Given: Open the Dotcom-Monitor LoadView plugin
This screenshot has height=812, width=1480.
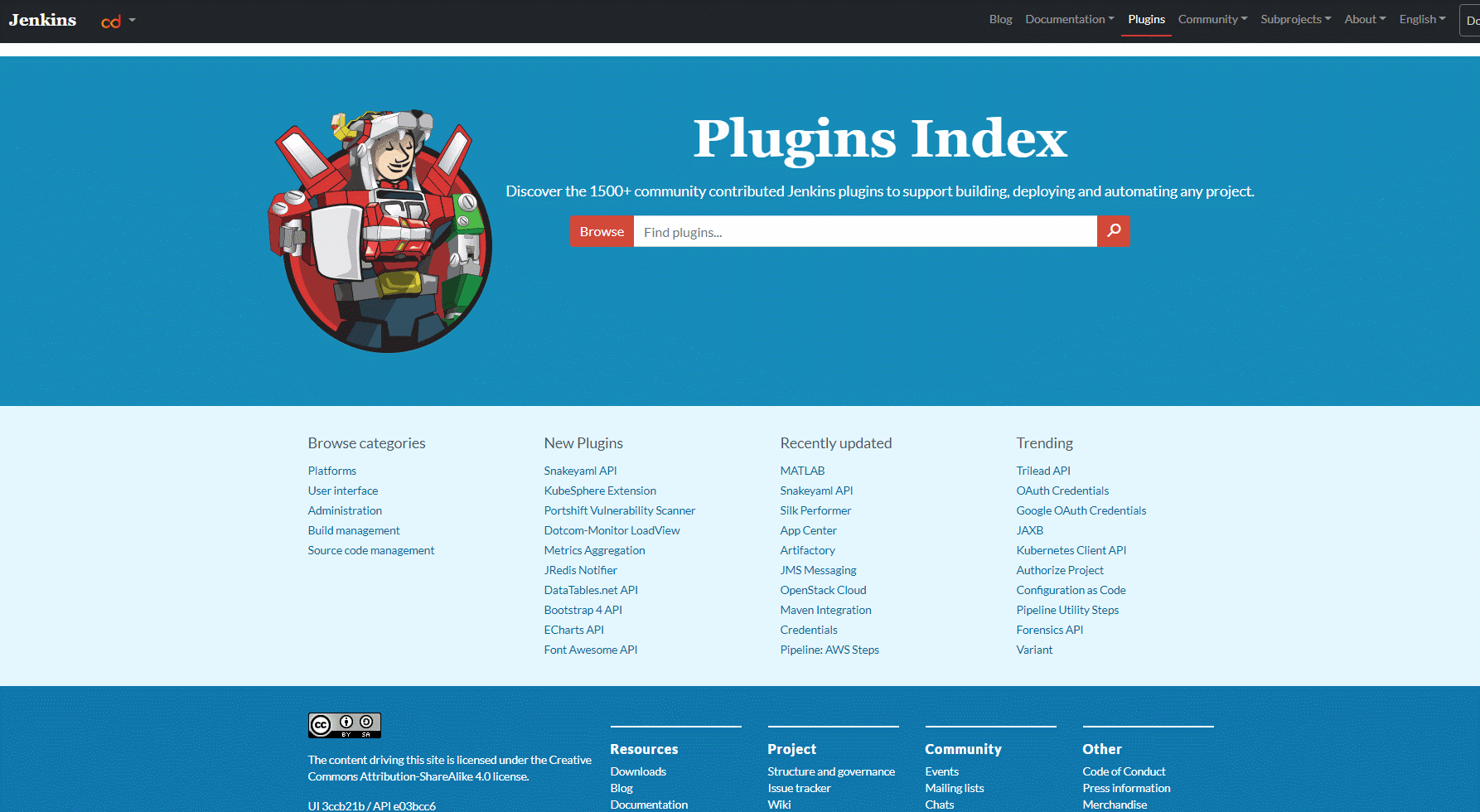Looking at the screenshot, I should [612, 530].
